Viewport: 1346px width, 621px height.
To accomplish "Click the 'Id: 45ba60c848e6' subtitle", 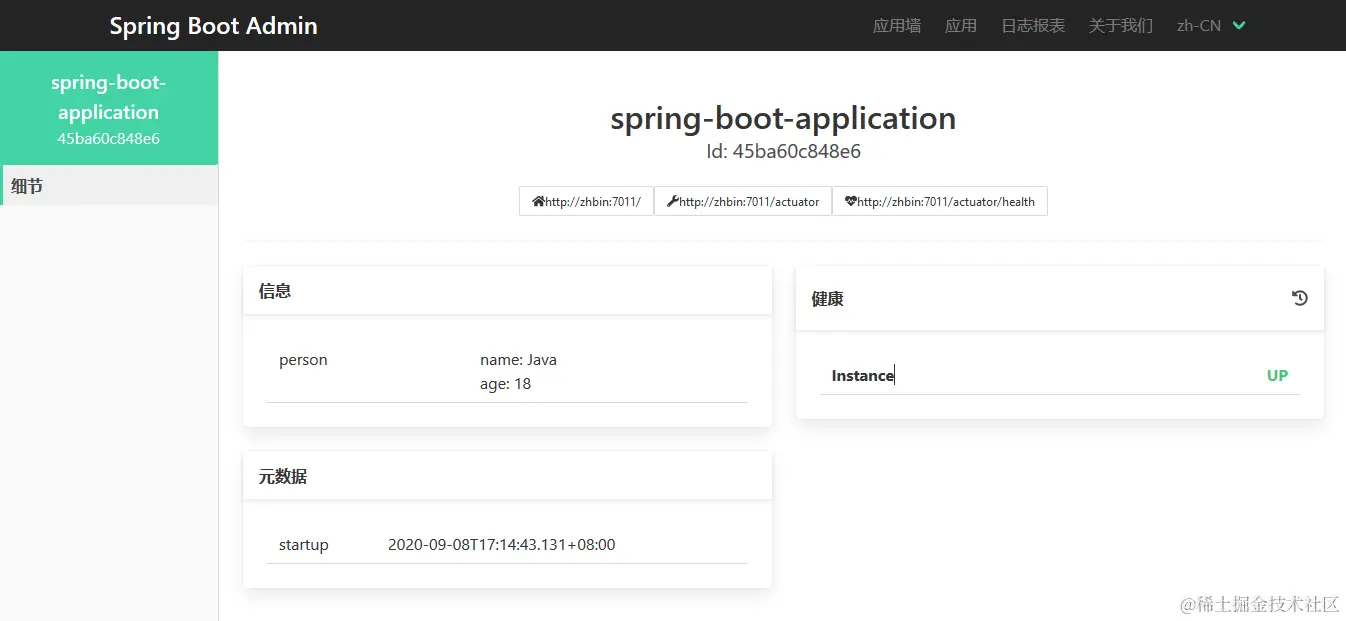I will (783, 152).
